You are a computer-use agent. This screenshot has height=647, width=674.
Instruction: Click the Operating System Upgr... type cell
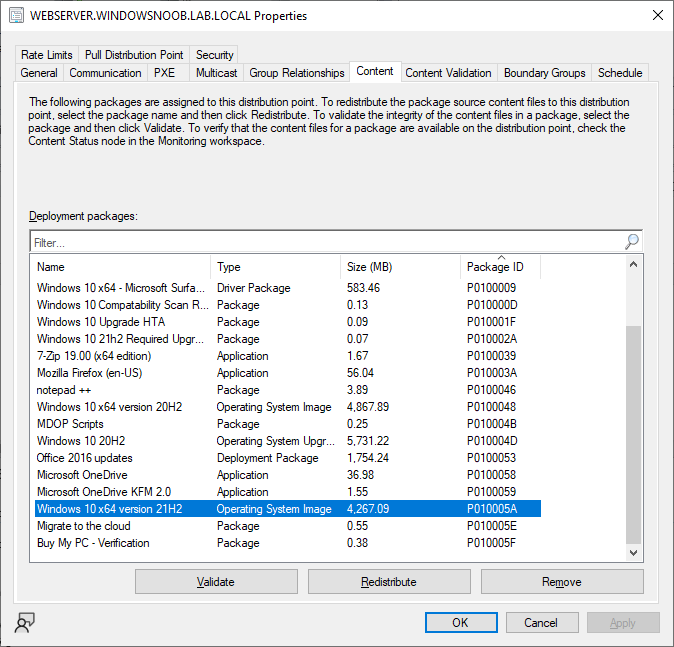(x=276, y=441)
